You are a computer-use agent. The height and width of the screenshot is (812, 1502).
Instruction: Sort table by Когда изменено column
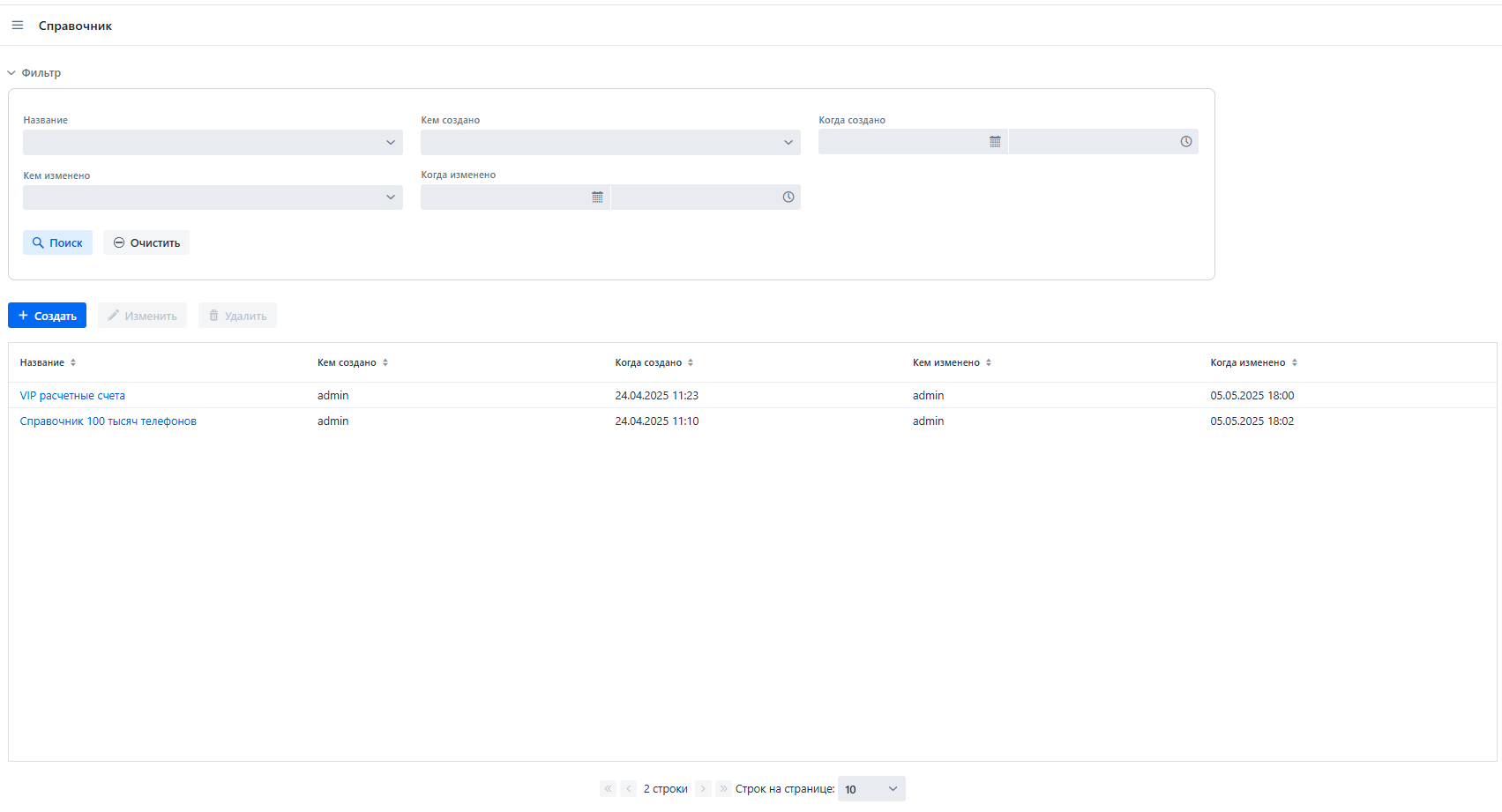click(x=1295, y=362)
